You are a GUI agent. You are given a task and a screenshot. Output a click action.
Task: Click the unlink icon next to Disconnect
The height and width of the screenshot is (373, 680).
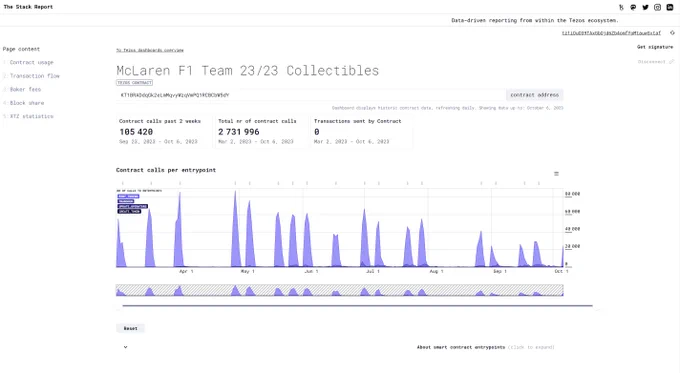pos(671,62)
